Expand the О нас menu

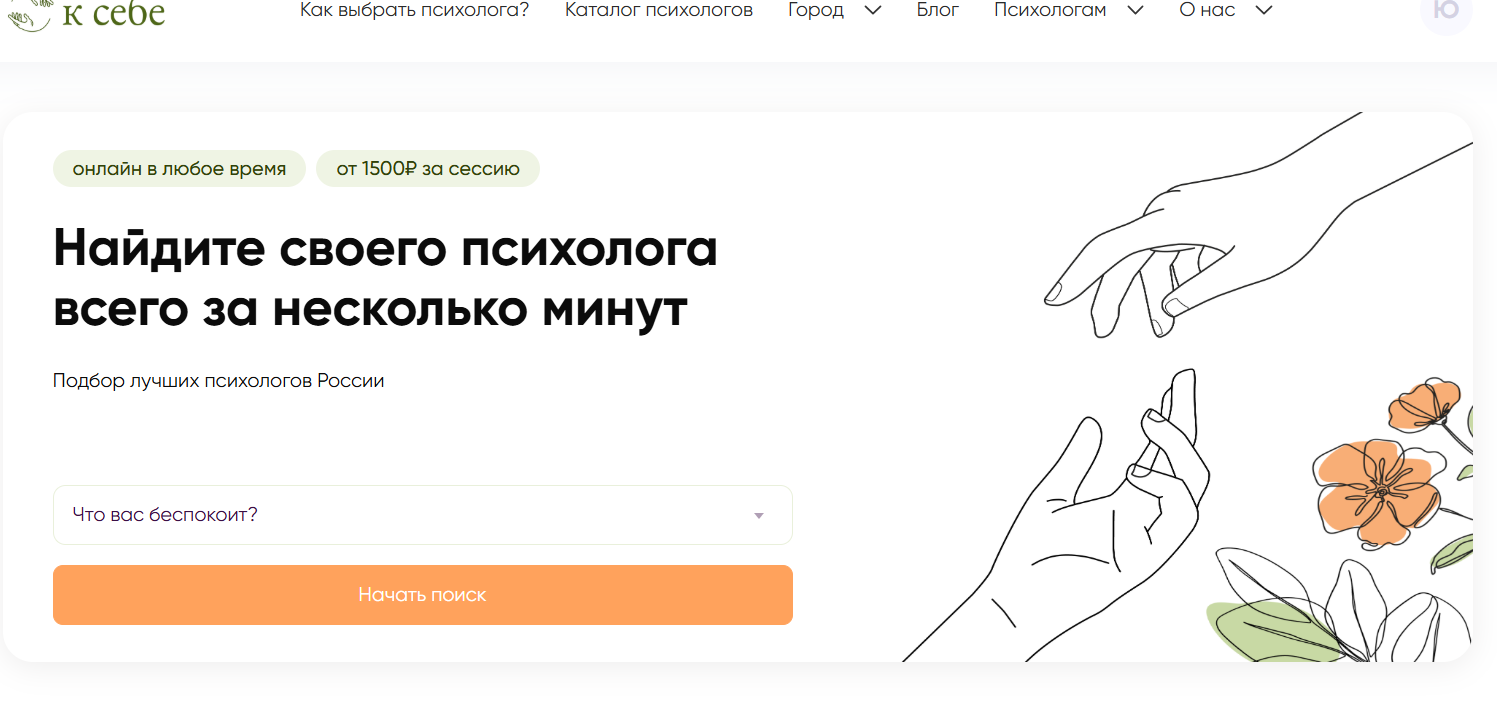point(1226,11)
